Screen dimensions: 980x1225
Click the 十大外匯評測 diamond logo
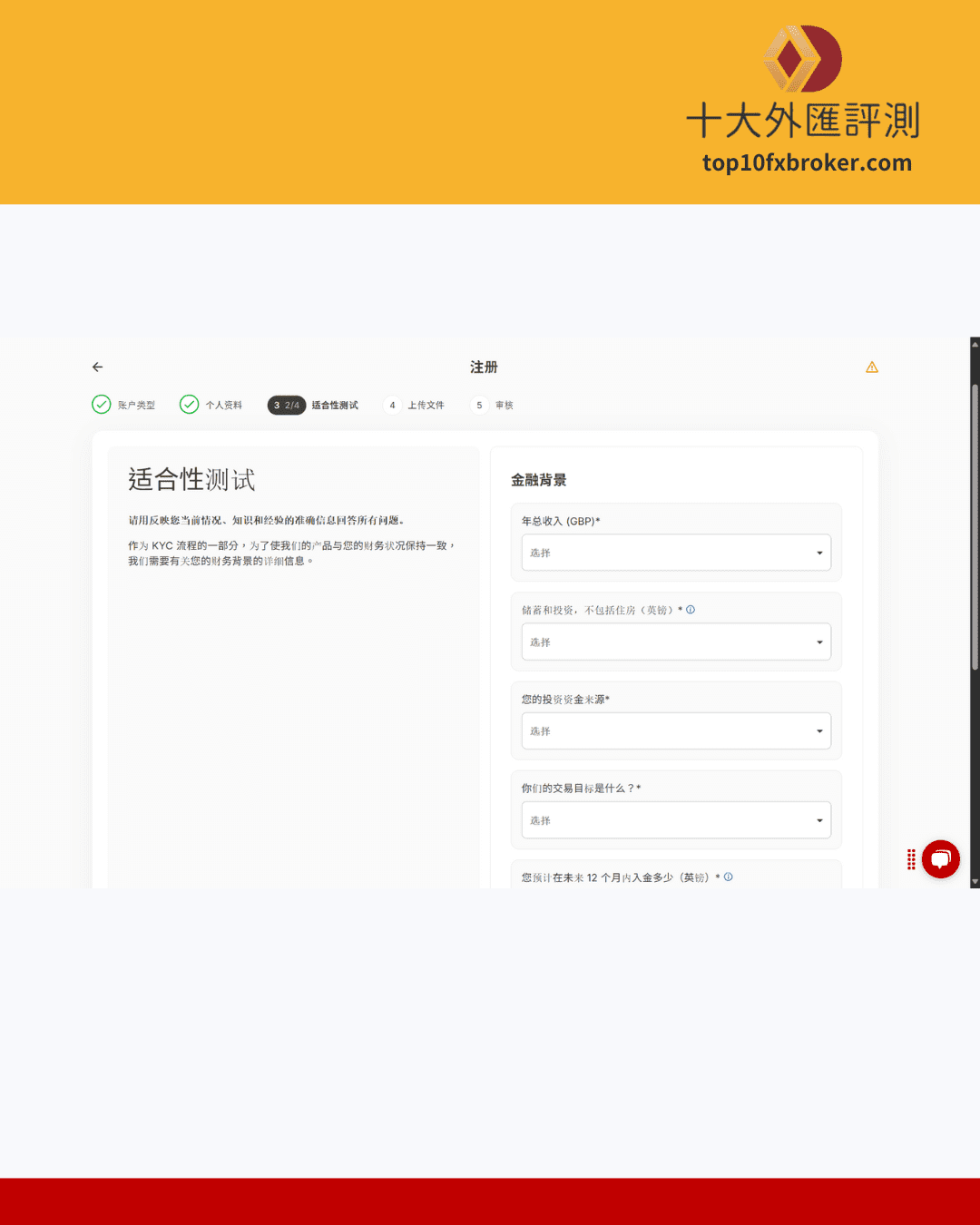coord(803,59)
